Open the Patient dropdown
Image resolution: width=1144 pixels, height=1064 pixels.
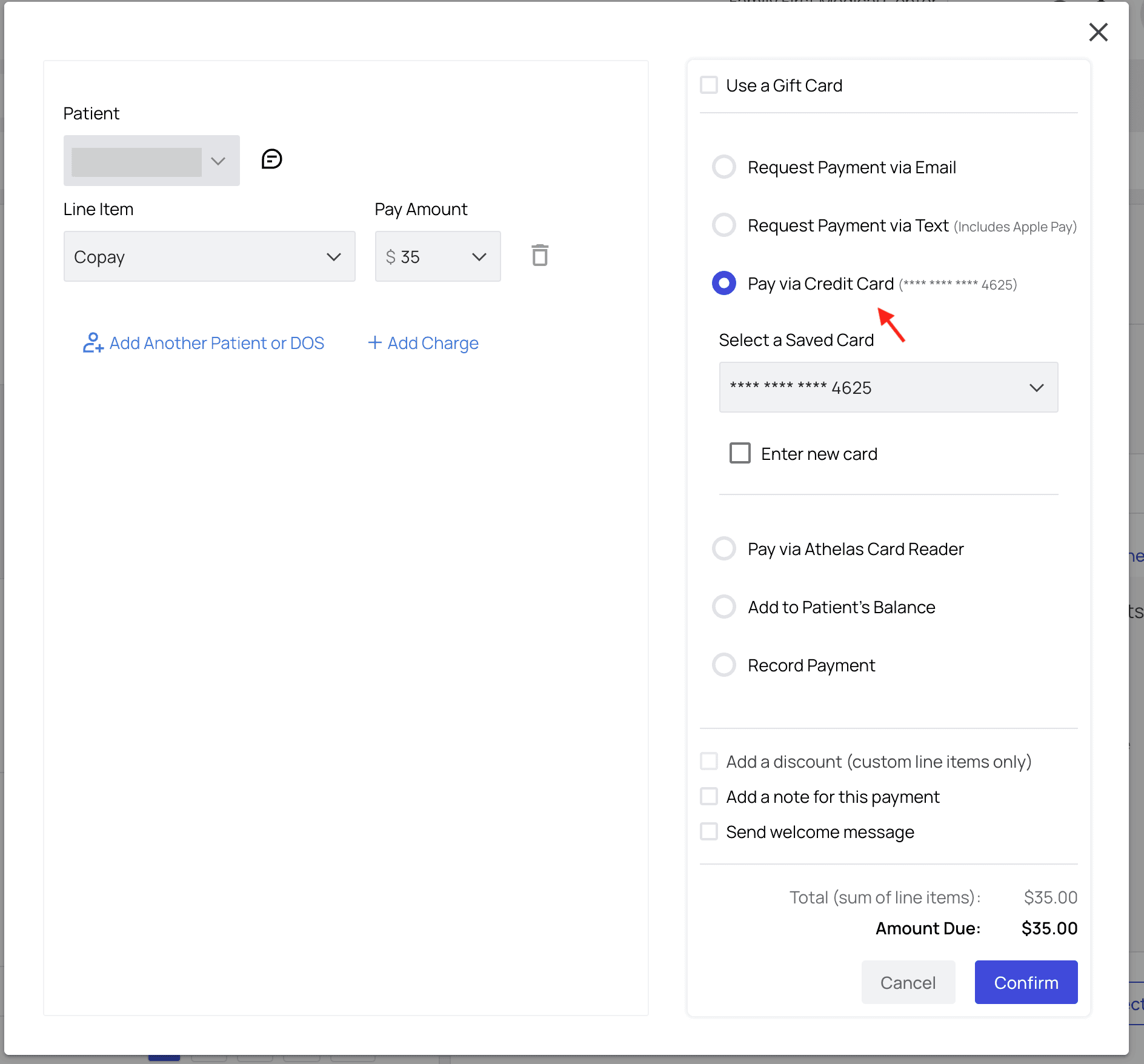click(x=151, y=161)
